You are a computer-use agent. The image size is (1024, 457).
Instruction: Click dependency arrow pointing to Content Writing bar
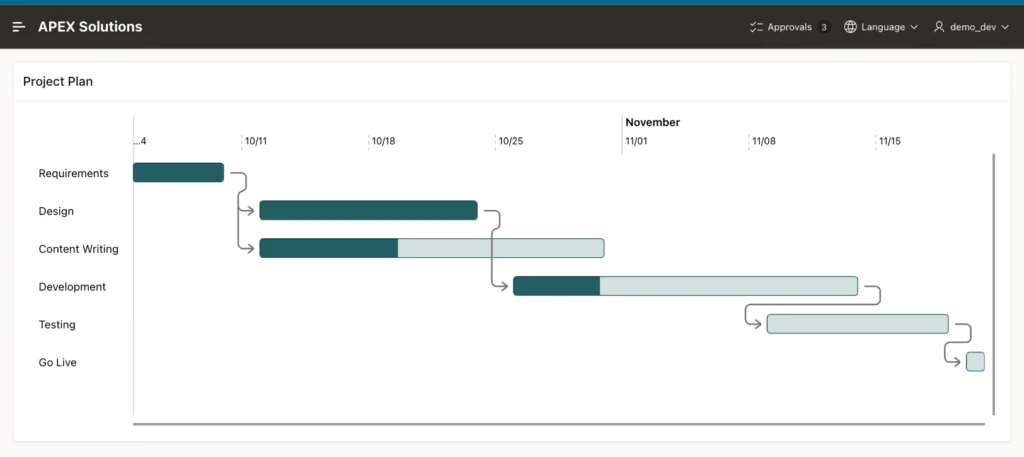(x=248, y=248)
